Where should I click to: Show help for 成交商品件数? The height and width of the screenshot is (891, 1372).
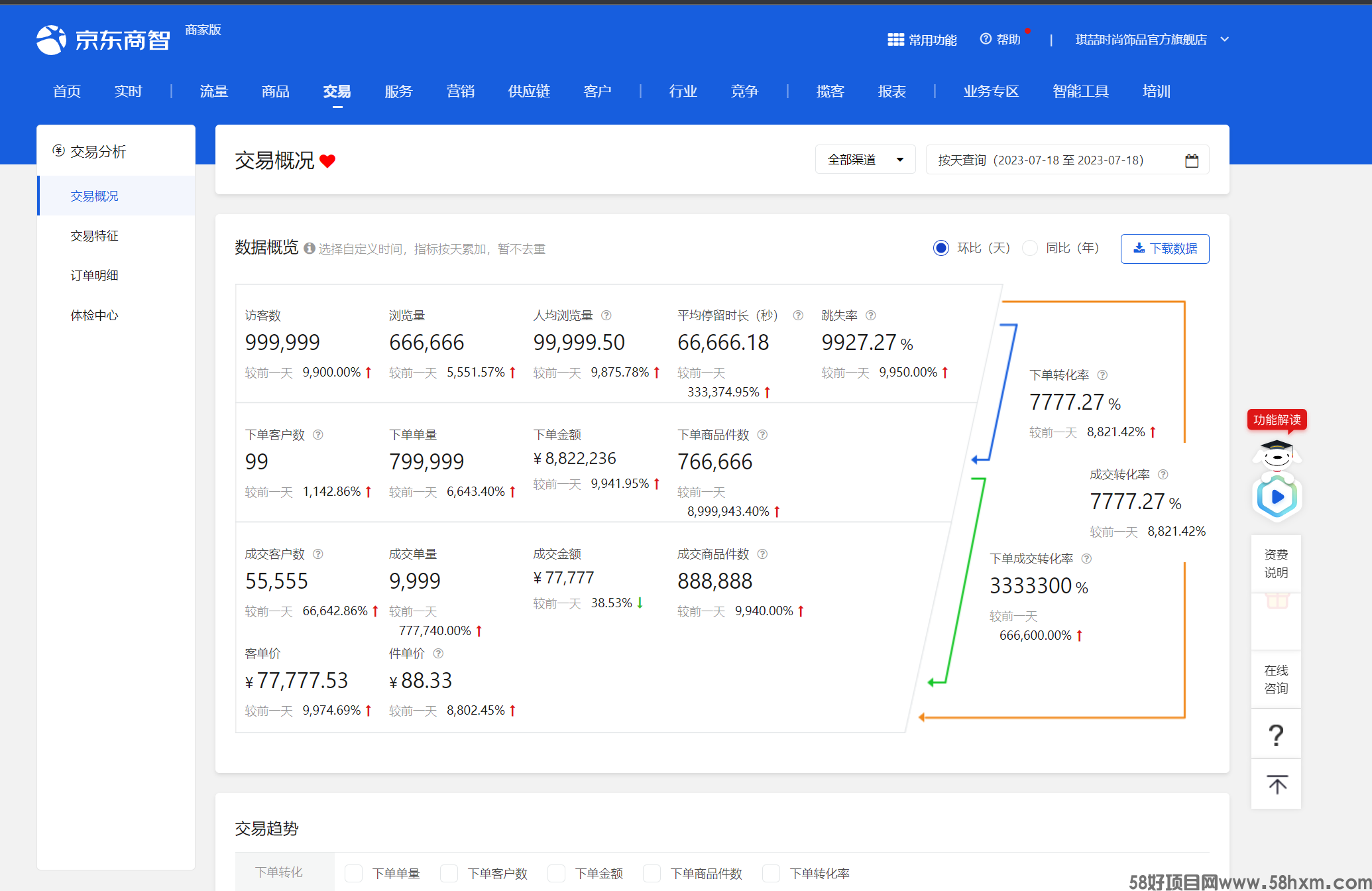pyautogui.click(x=762, y=554)
